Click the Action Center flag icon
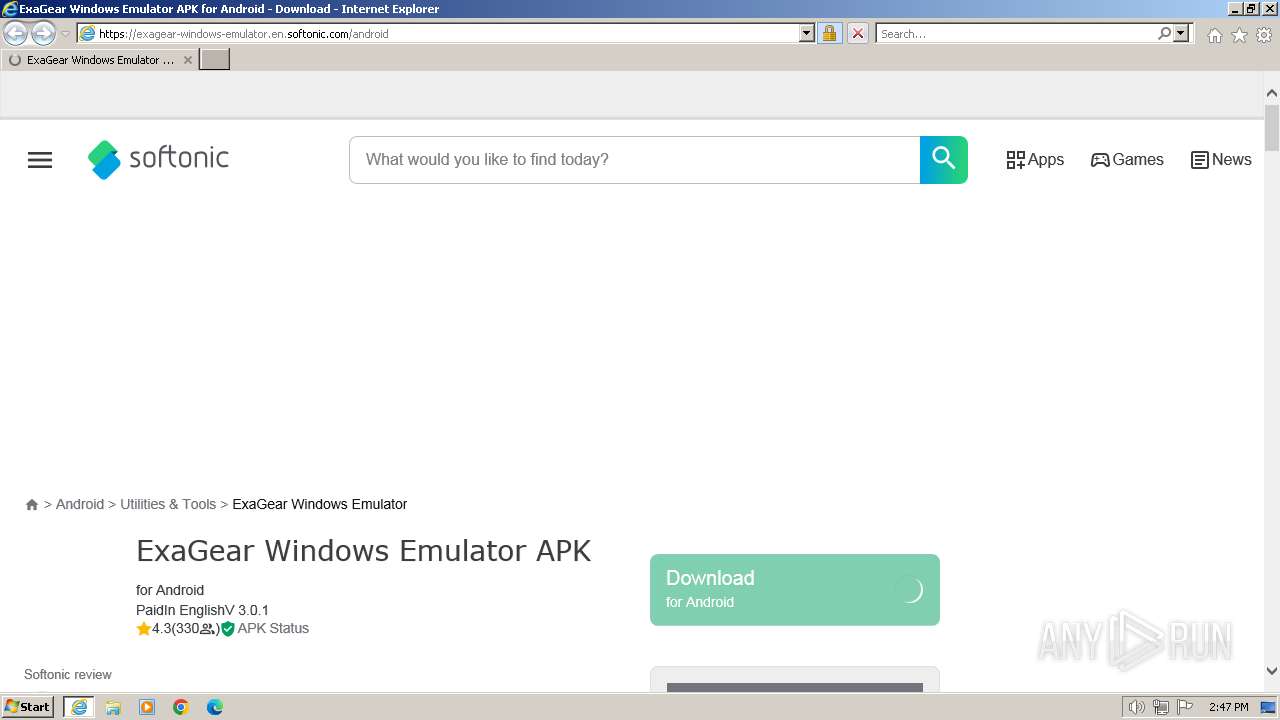Viewport: 1280px width, 720px height. (1184, 707)
